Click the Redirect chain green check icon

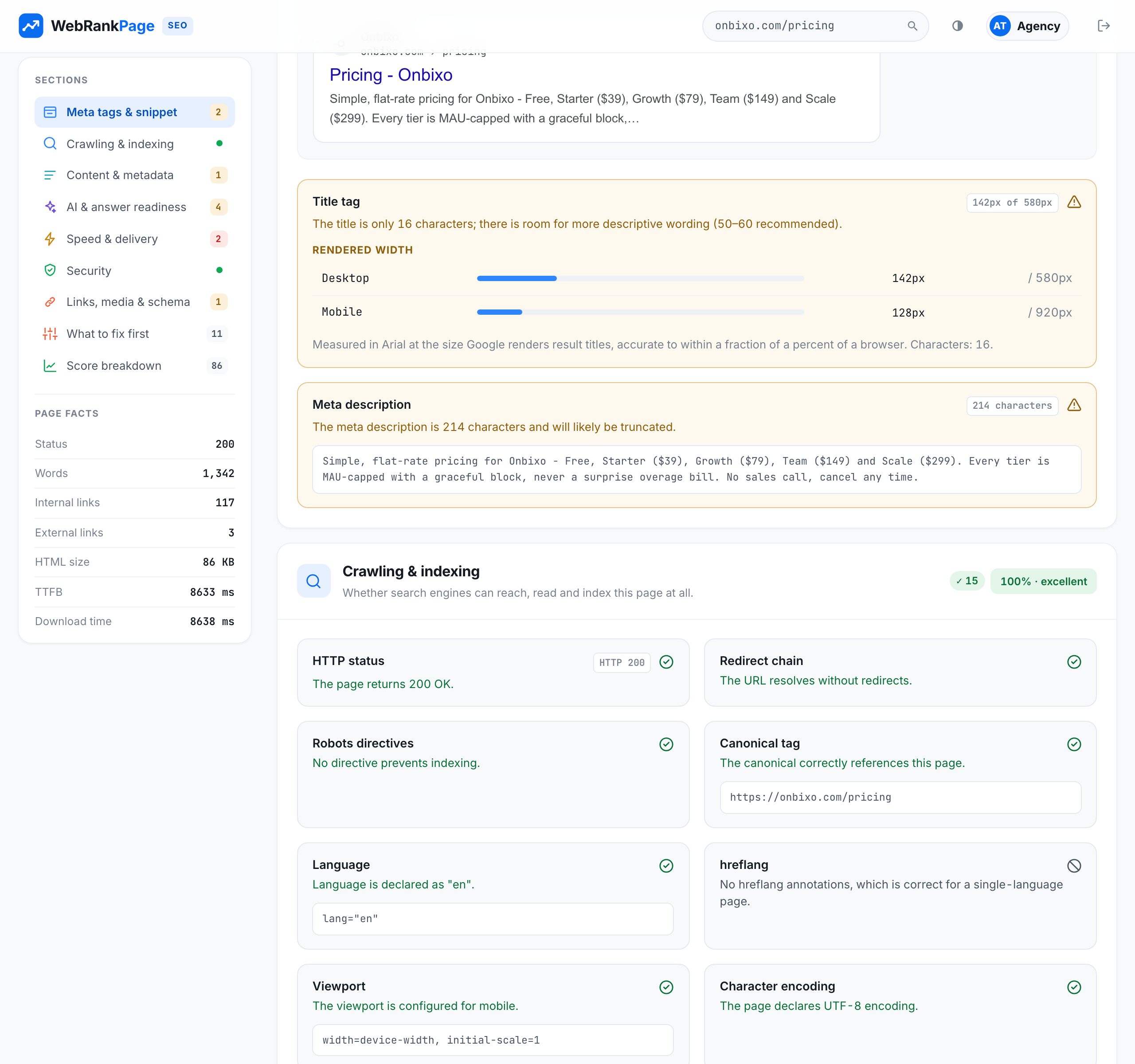(x=1074, y=661)
